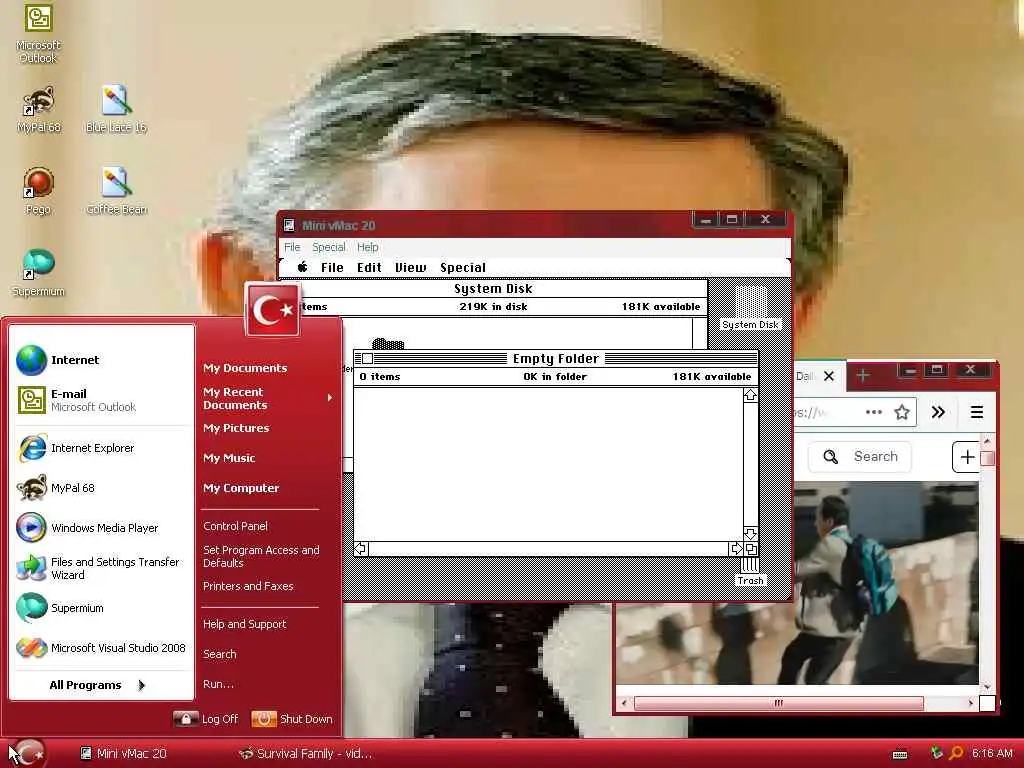Click Empty Folder window close box
Screen dimensions: 1024x768
point(368,359)
